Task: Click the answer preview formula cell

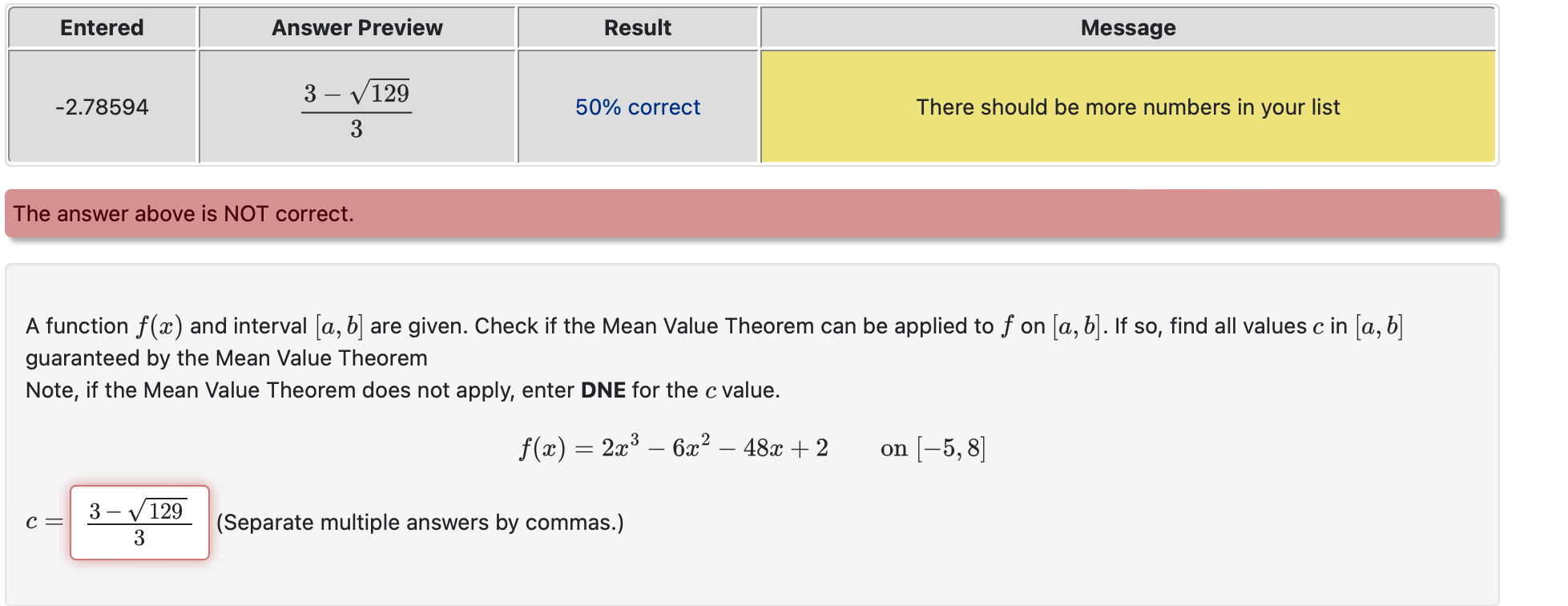Action: click(357, 107)
